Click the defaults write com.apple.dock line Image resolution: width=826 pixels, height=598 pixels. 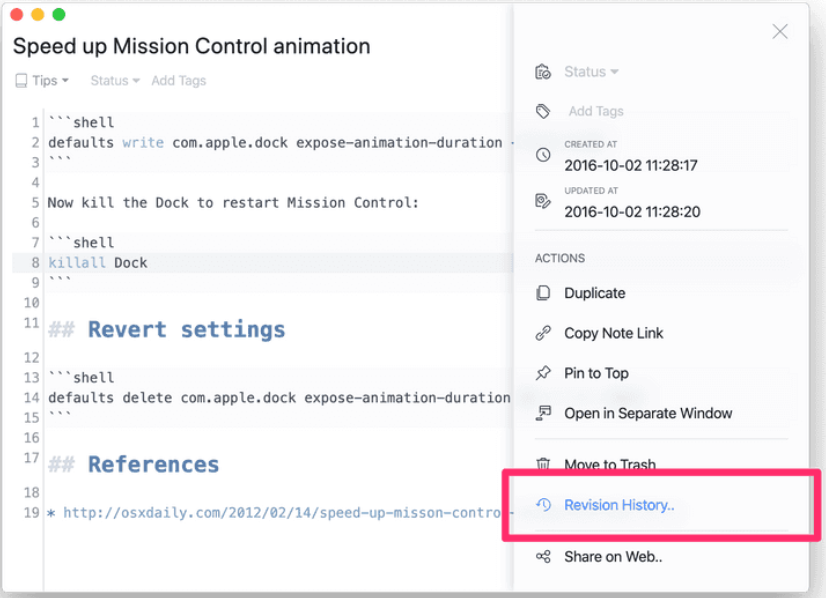[279, 143]
